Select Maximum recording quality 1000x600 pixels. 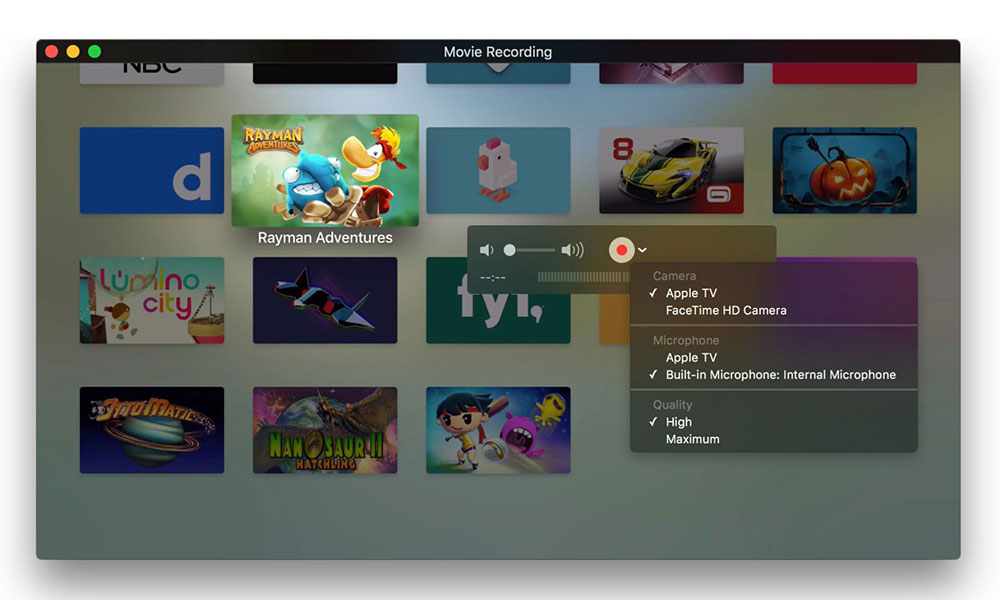(693, 439)
